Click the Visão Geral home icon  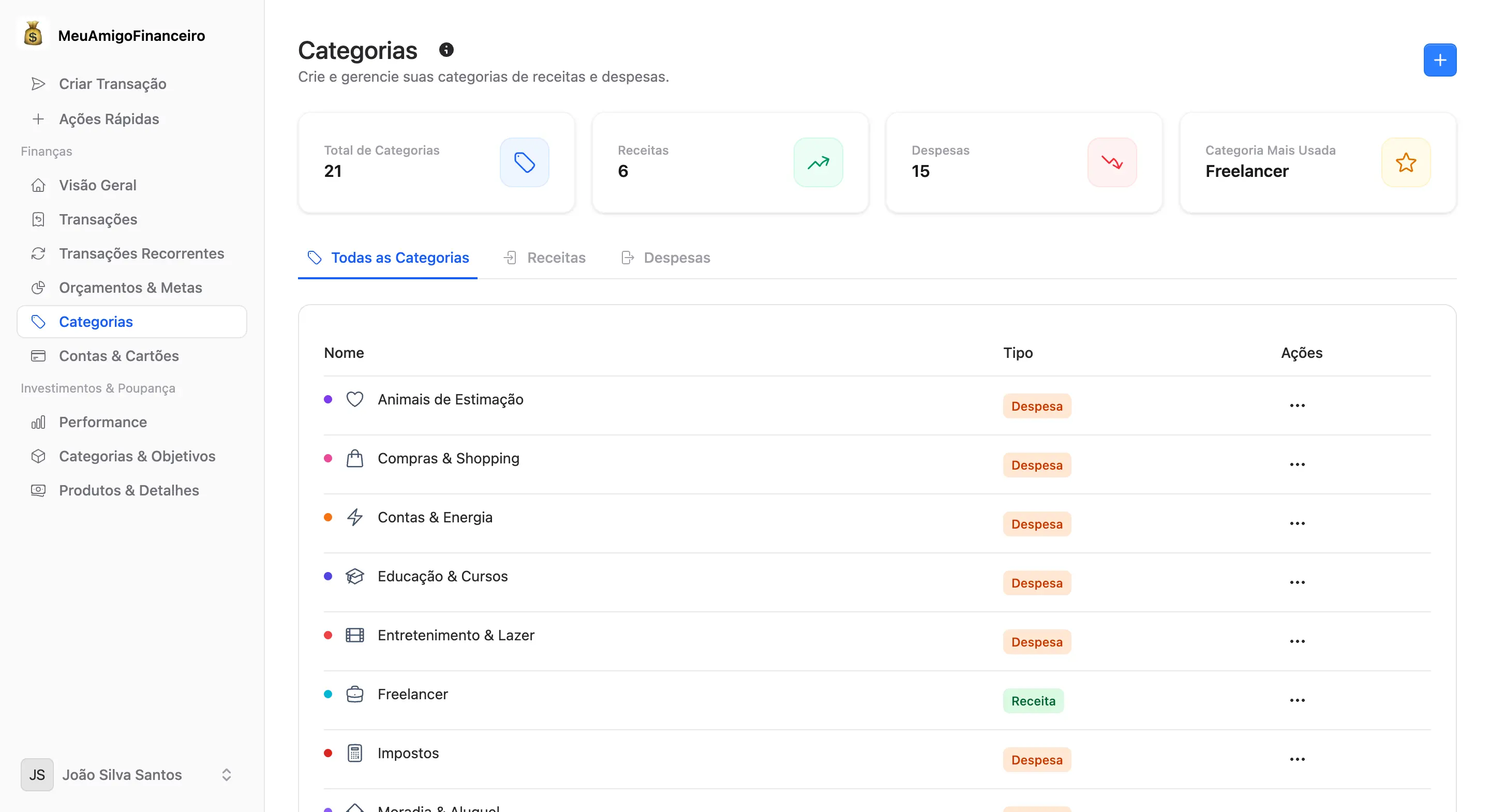(38, 185)
